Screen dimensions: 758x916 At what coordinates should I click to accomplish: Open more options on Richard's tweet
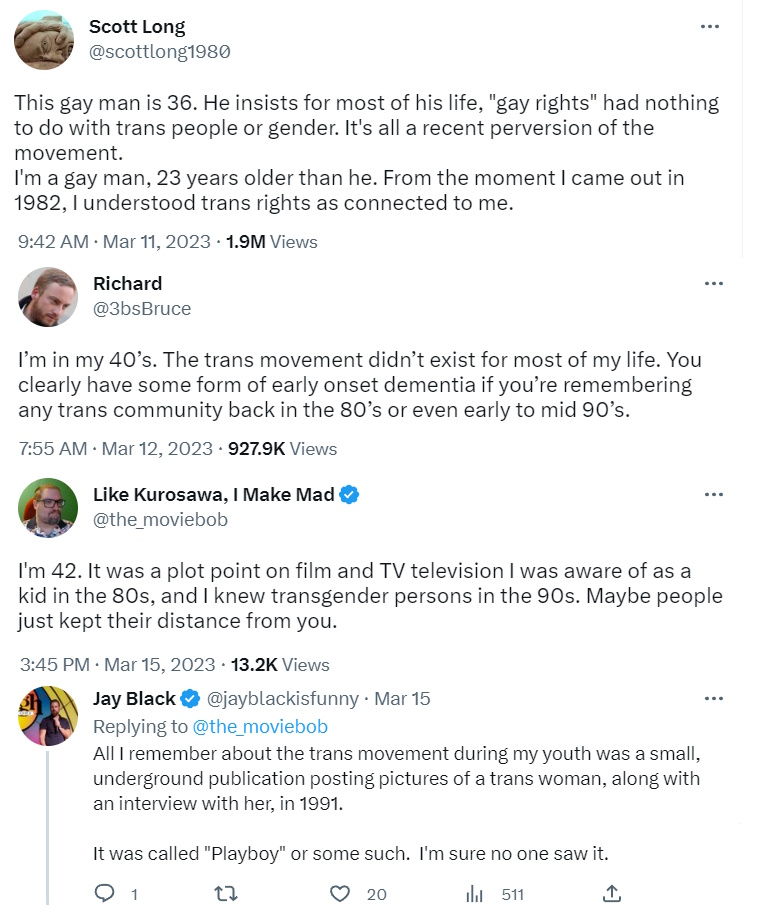(713, 284)
